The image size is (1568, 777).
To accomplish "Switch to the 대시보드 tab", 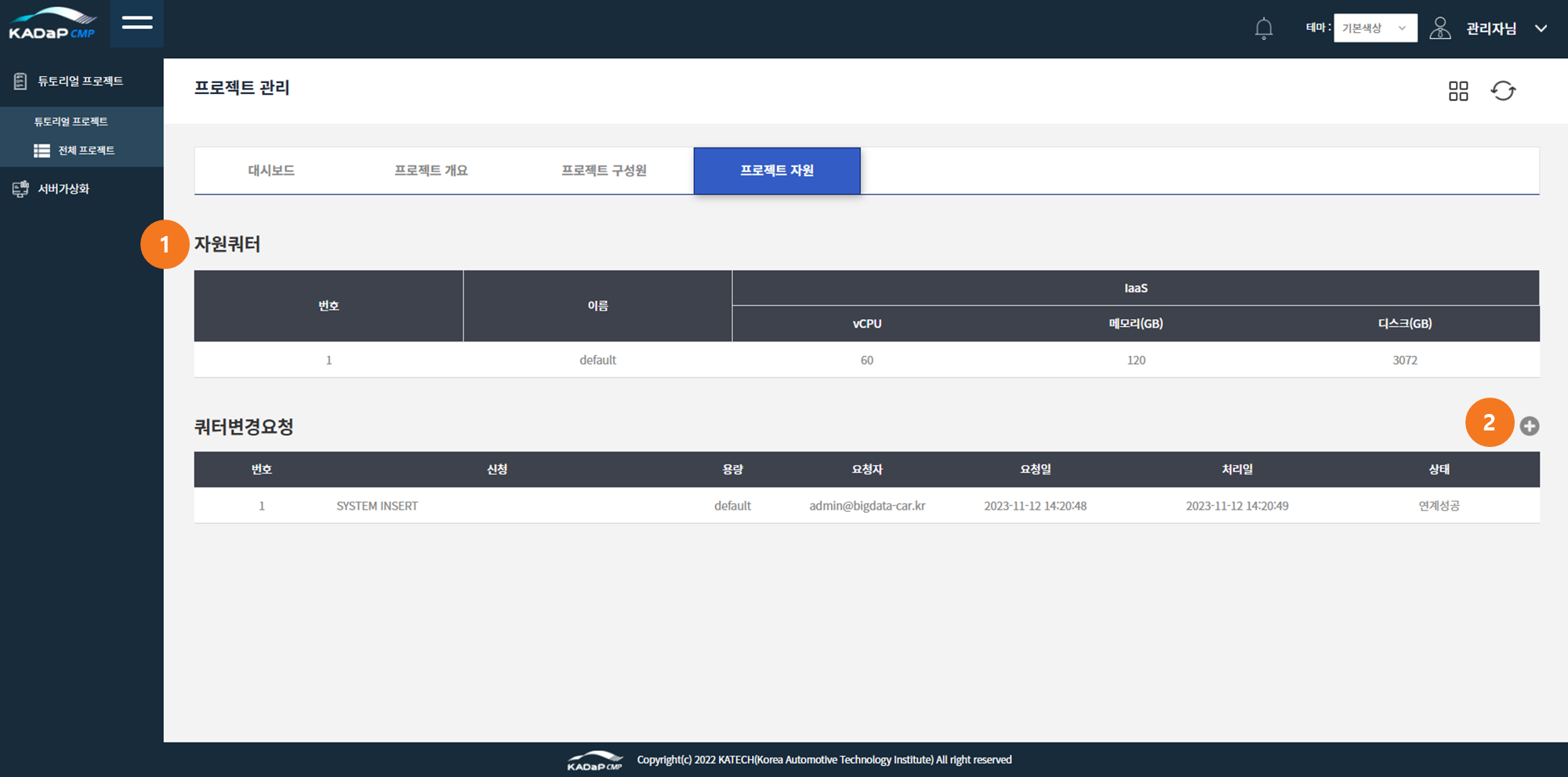I will pos(271,171).
